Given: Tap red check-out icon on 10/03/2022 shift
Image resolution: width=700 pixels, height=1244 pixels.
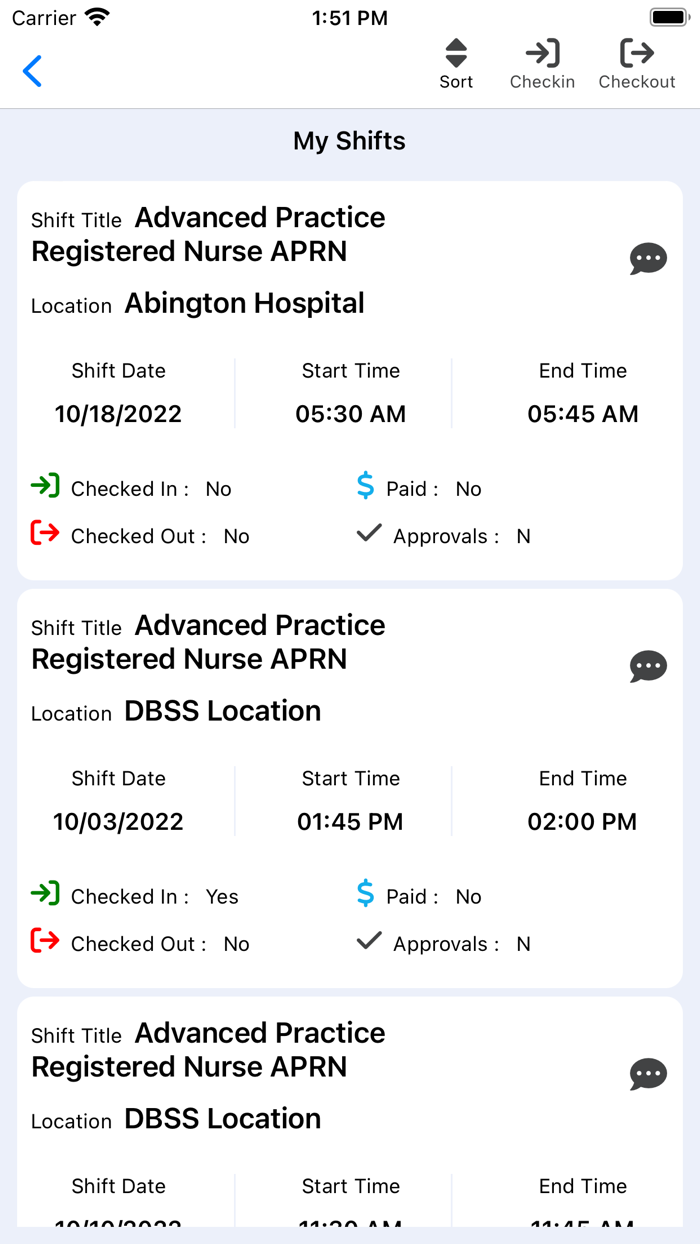Looking at the screenshot, I should click(x=45, y=942).
